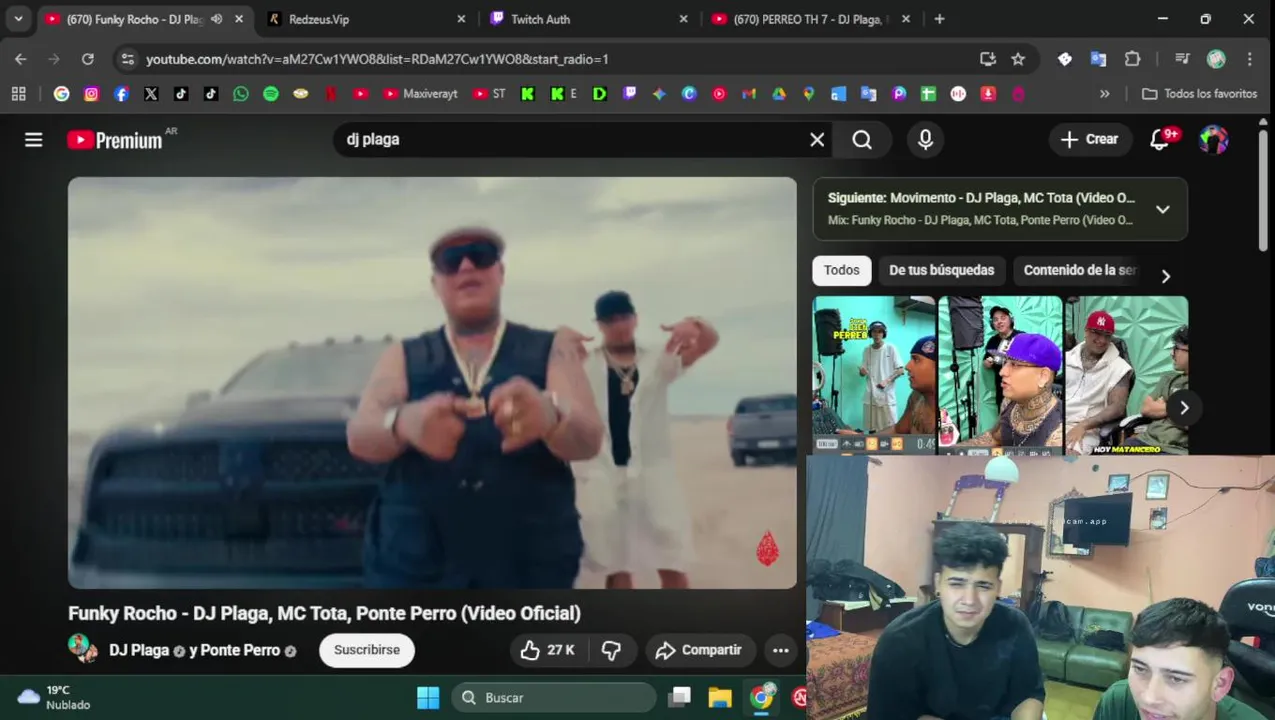1275x720 pixels.
Task: Open the tab search dropdown arrow
Action: click(x=18, y=19)
